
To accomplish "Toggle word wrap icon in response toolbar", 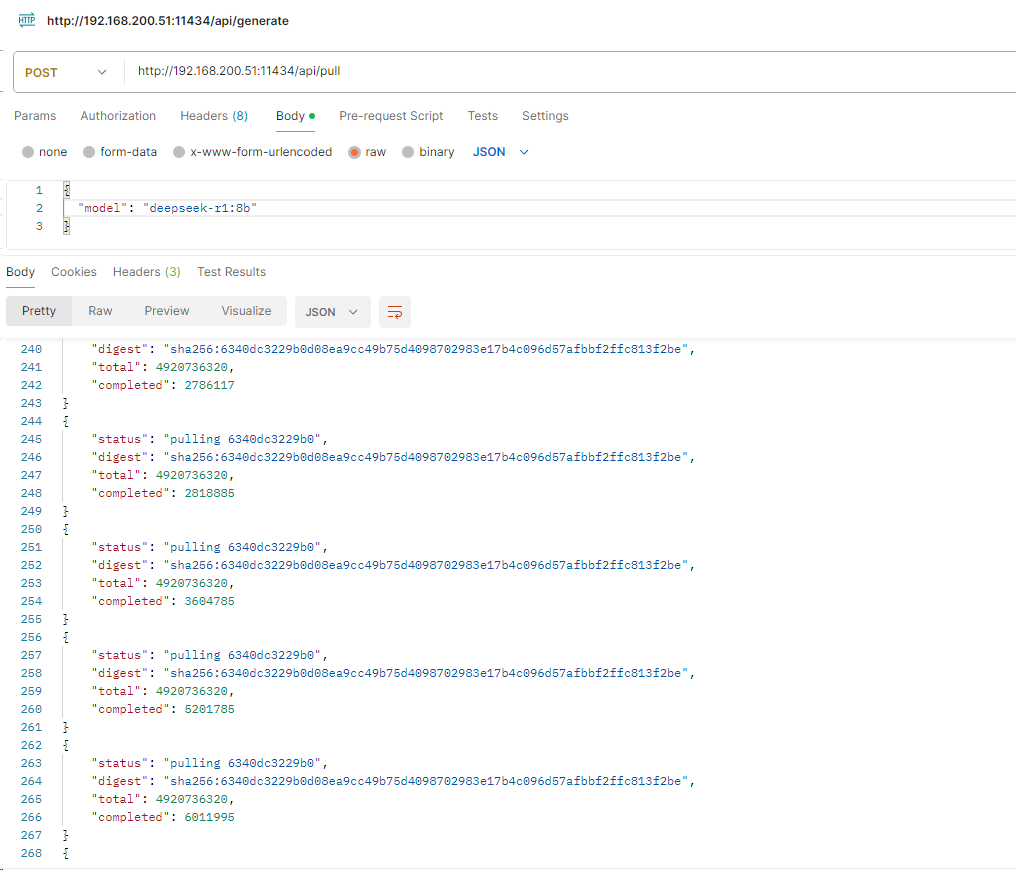I will (x=395, y=312).
